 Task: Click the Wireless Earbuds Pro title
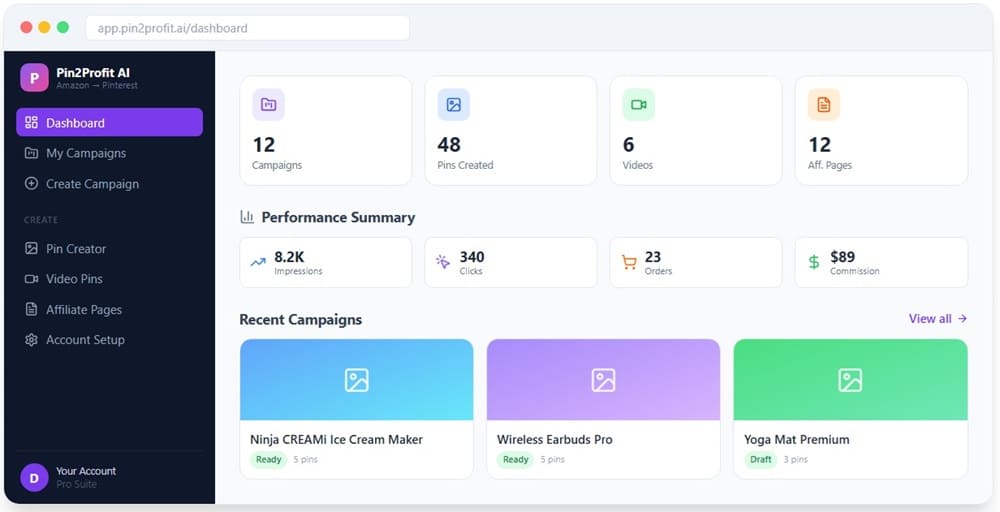pyautogui.click(x=555, y=439)
